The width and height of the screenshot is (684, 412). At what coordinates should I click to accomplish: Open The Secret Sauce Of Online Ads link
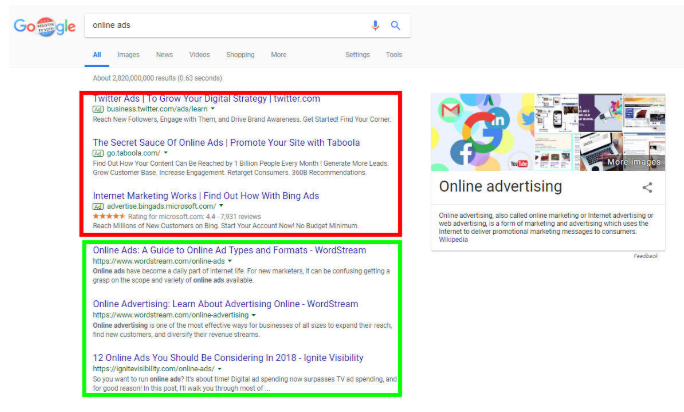point(226,143)
